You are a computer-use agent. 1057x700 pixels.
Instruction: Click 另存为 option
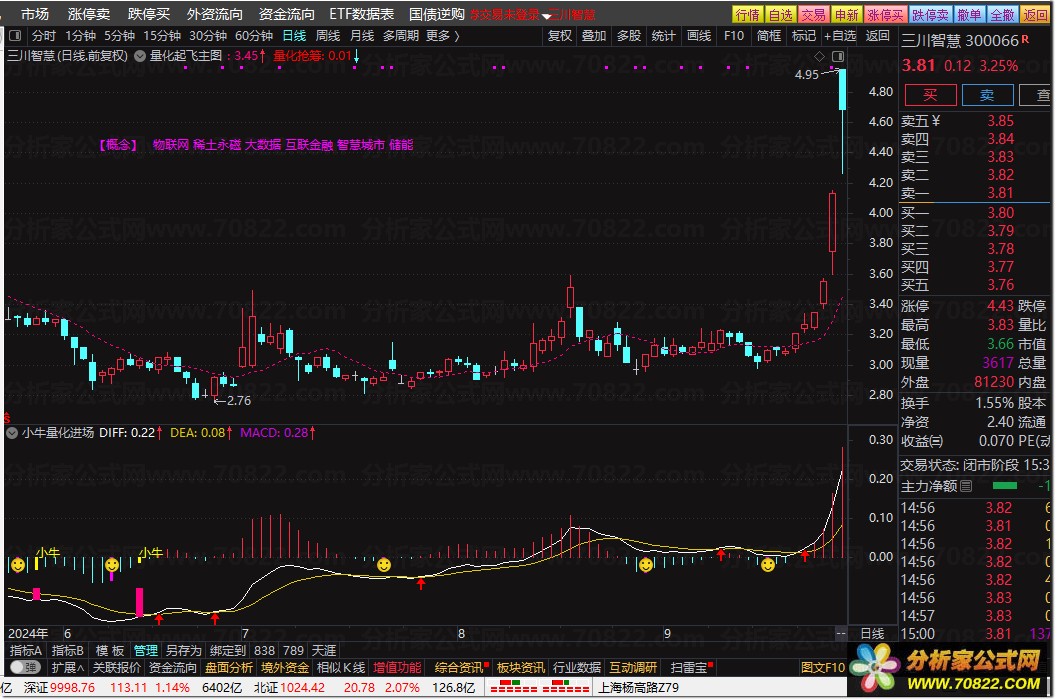click(x=183, y=651)
